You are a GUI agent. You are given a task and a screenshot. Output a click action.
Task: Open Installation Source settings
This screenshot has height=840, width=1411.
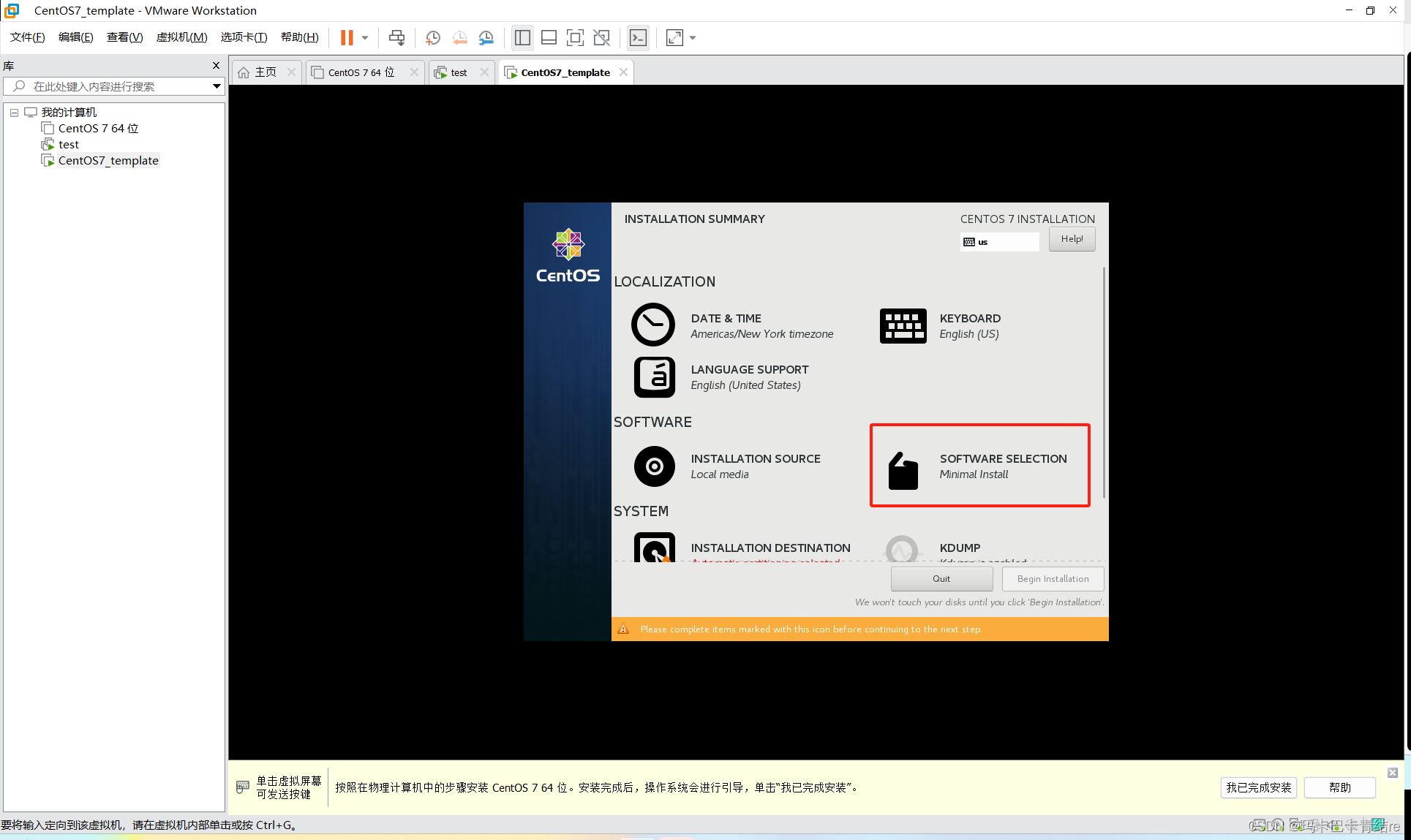pos(655,466)
